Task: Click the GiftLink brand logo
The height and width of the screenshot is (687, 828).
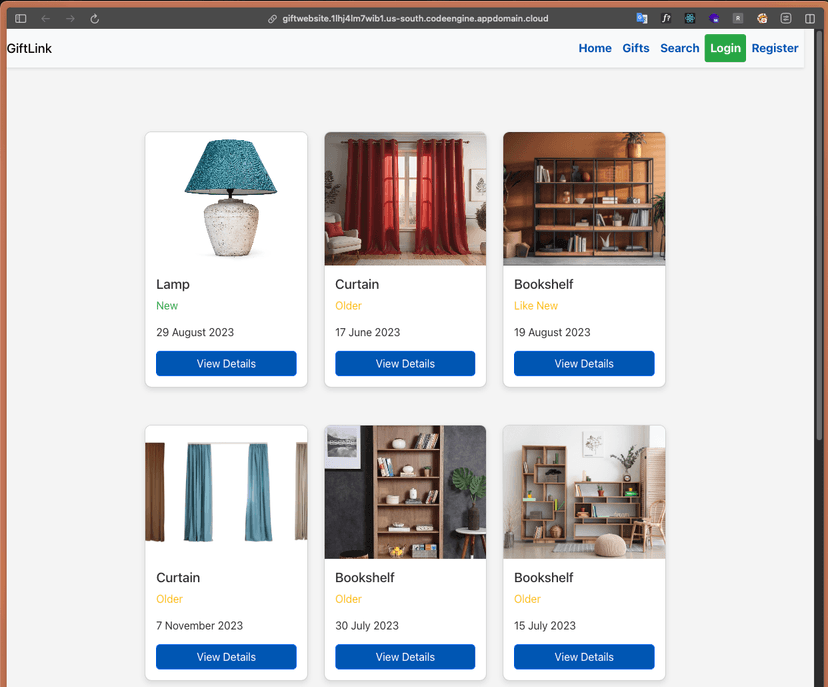Action: (x=30, y=48)
